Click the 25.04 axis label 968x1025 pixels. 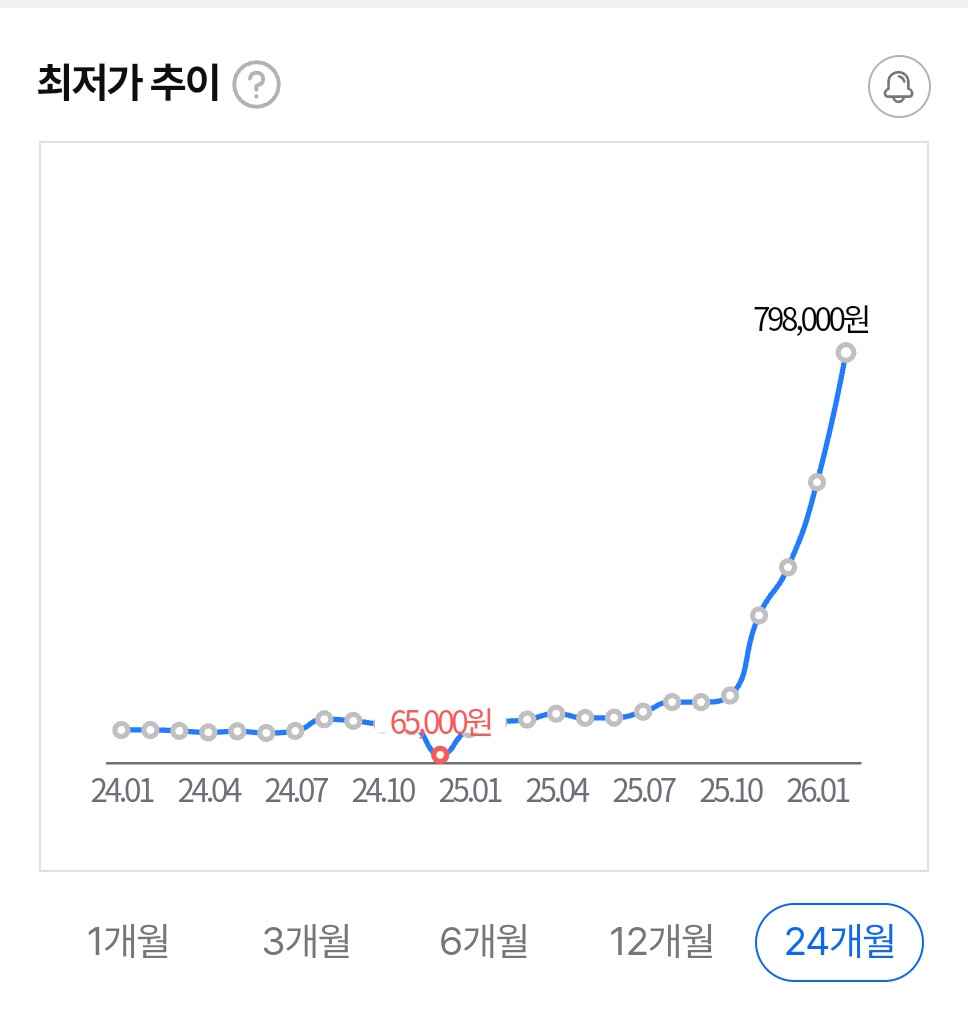point(557,791)
